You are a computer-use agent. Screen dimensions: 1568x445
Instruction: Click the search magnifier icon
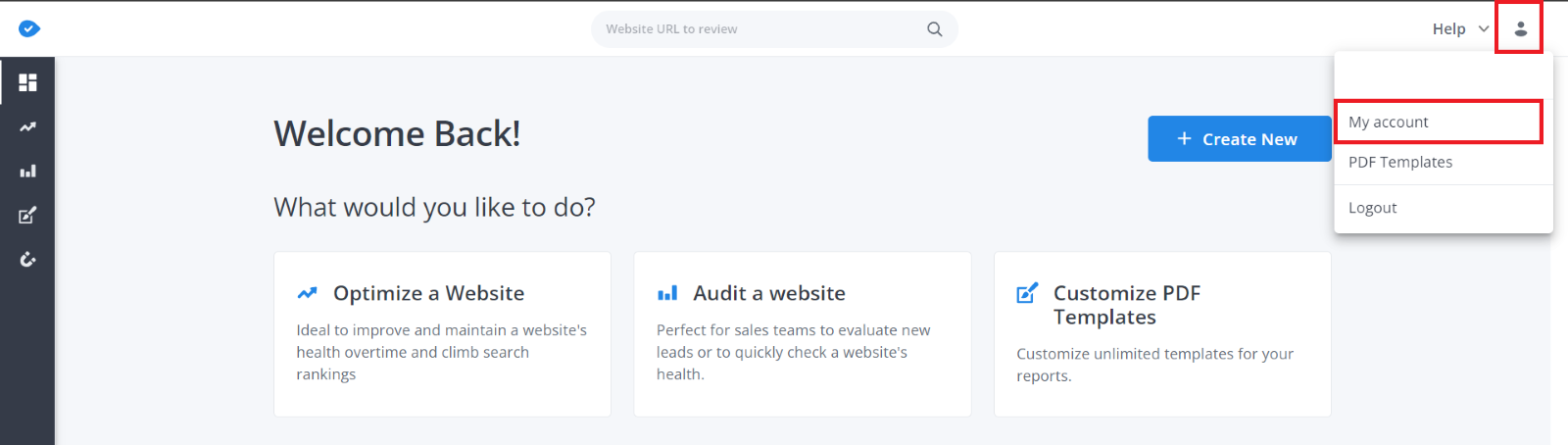coord(934,29)
